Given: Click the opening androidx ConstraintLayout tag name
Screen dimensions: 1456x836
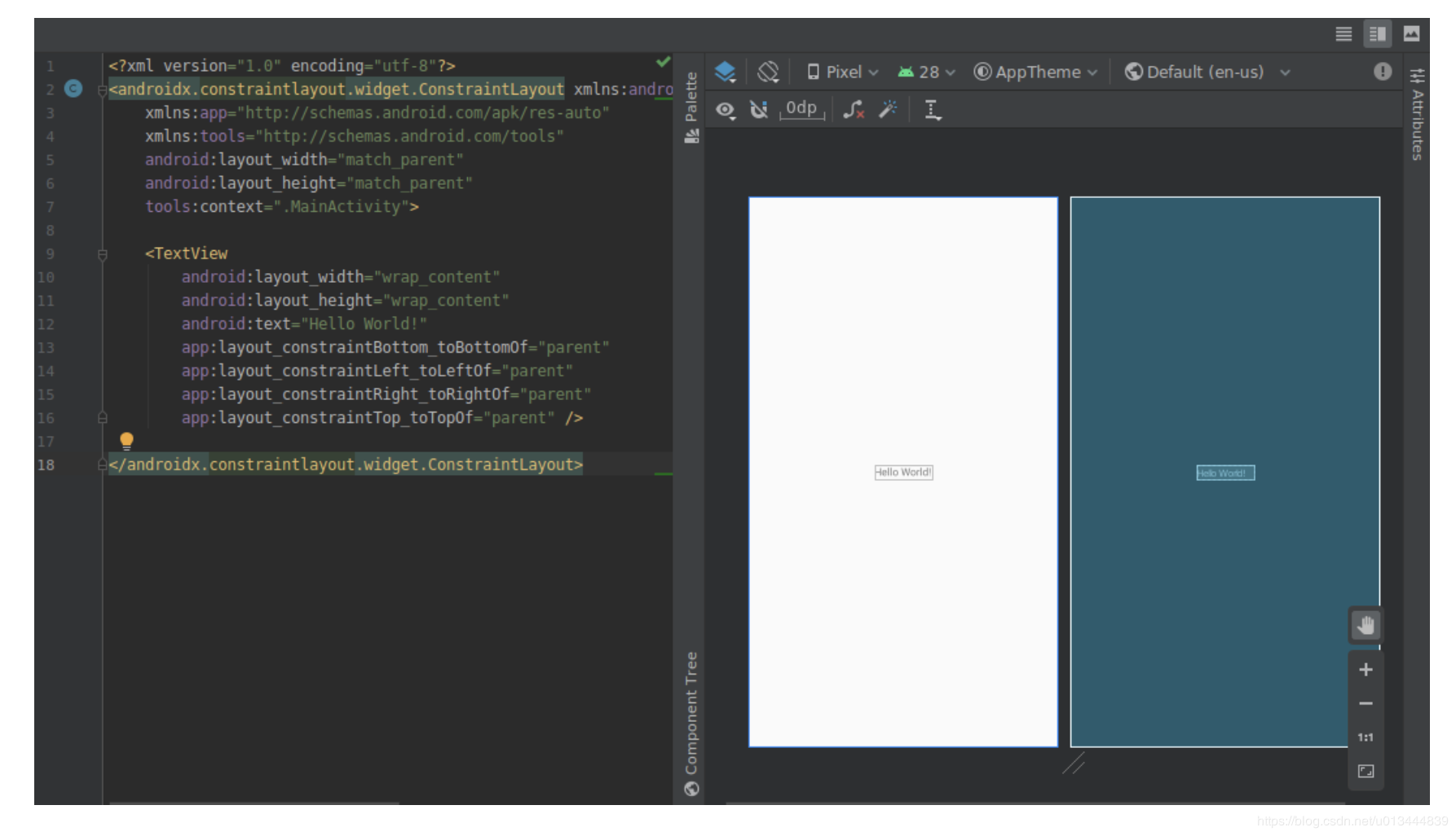Looking at the screenshot, I should [336, 90].
